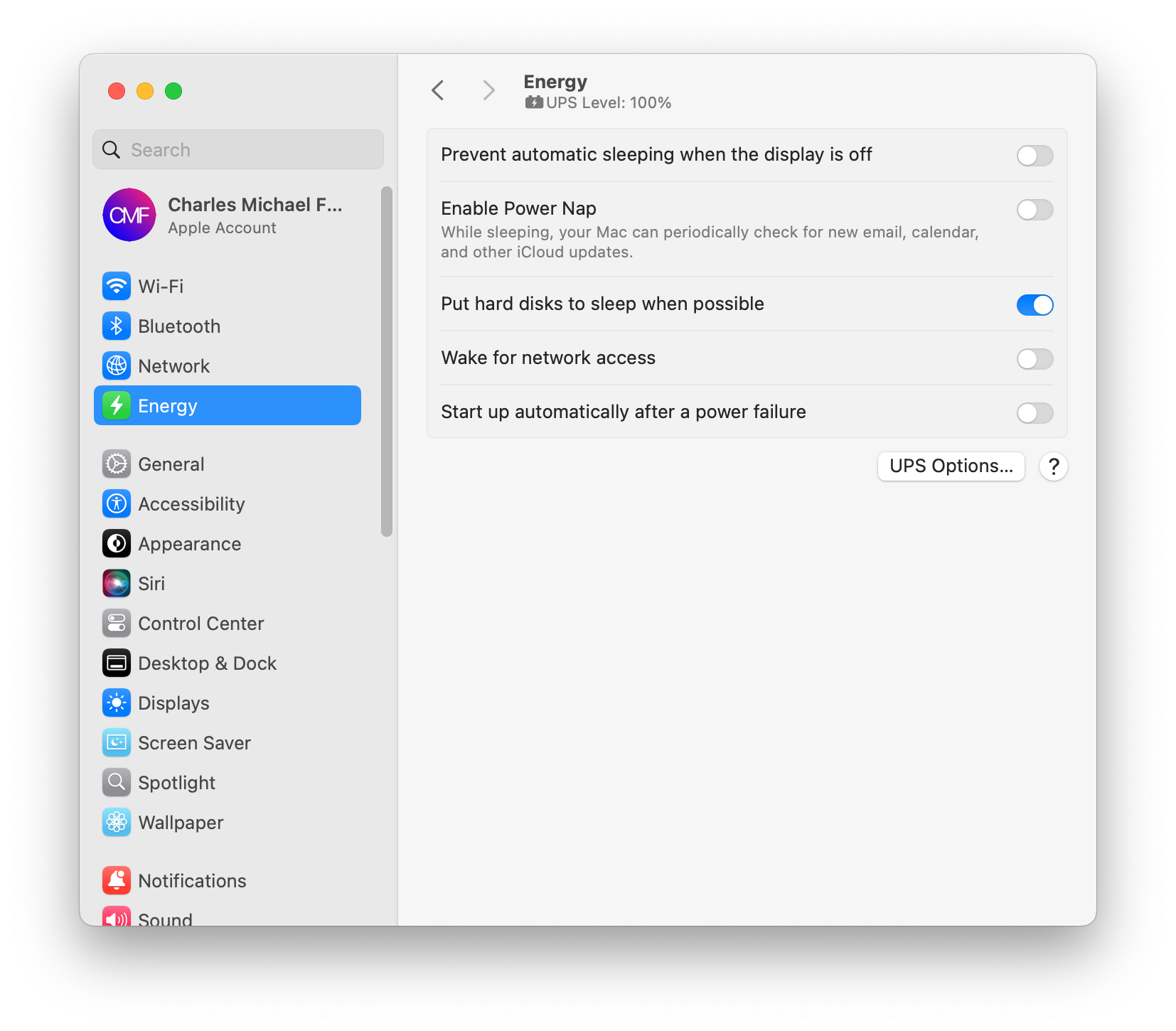The width and height of the screenshot is (1176, 1031).
Task: Enable Wake for network access
Action: click(x=1035, y=359)
